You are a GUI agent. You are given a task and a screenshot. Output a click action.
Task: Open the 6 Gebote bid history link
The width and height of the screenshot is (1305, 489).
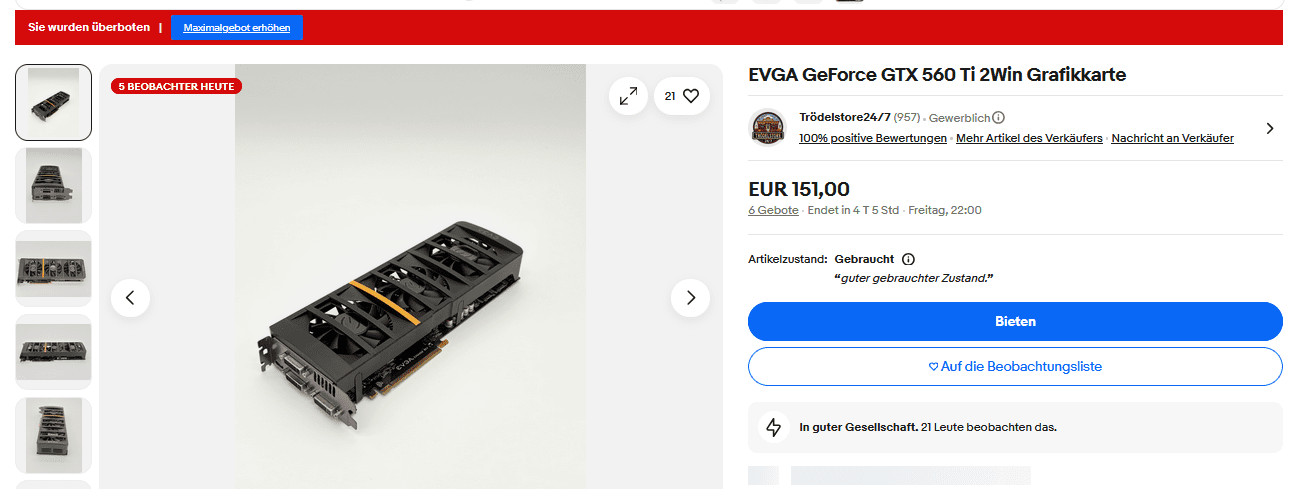click(x=773, y=210)
